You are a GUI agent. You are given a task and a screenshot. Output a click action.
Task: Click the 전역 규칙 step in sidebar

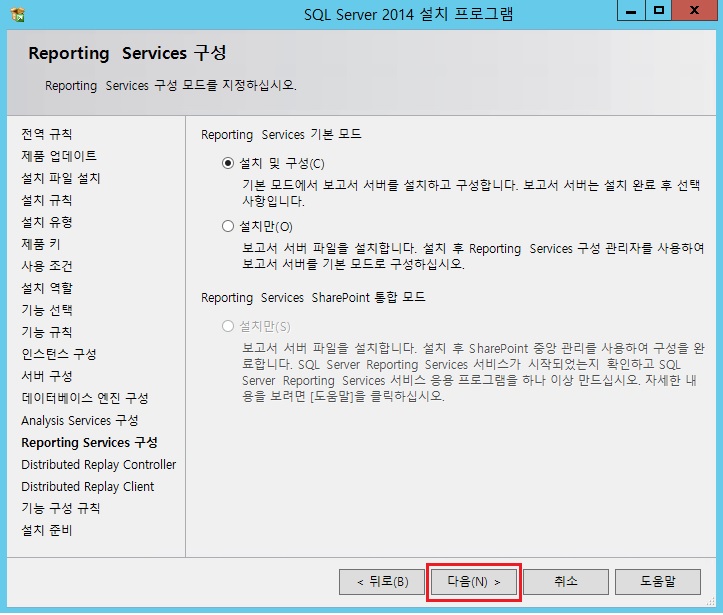click(x=47, y=134)
